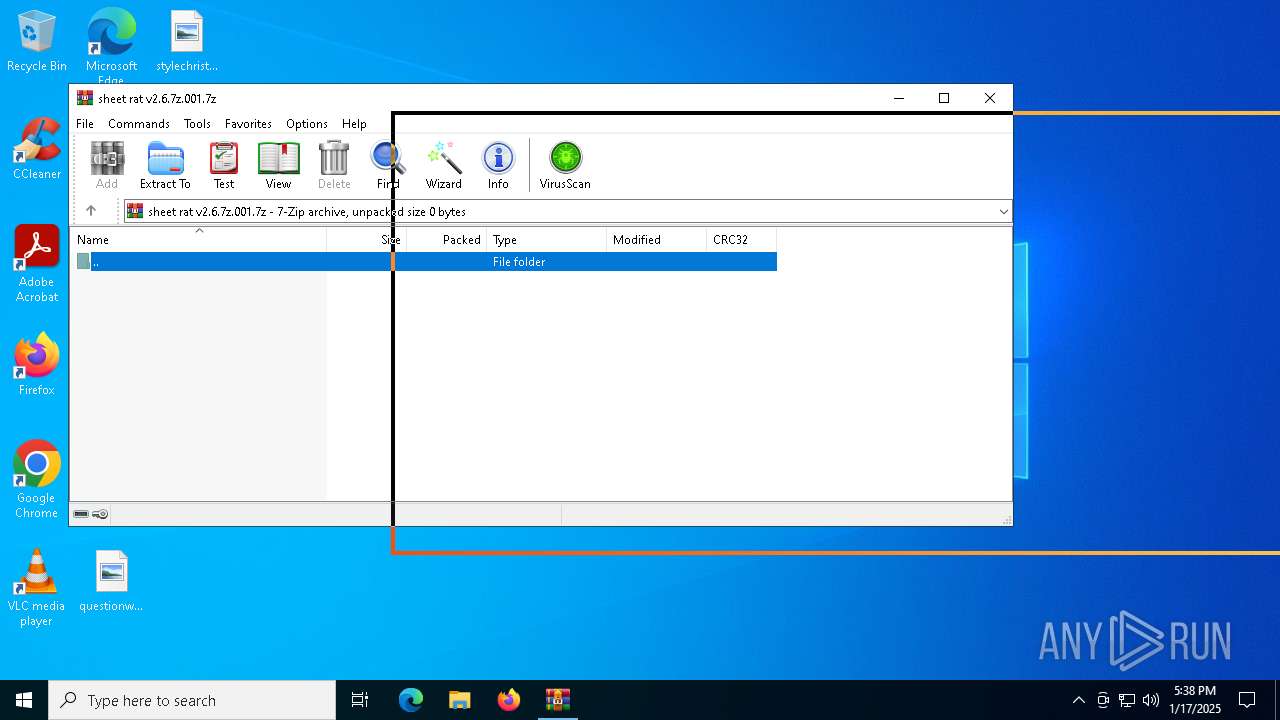Open the Tools menu
Screen dimensions: 1280x720
[197, 124]
